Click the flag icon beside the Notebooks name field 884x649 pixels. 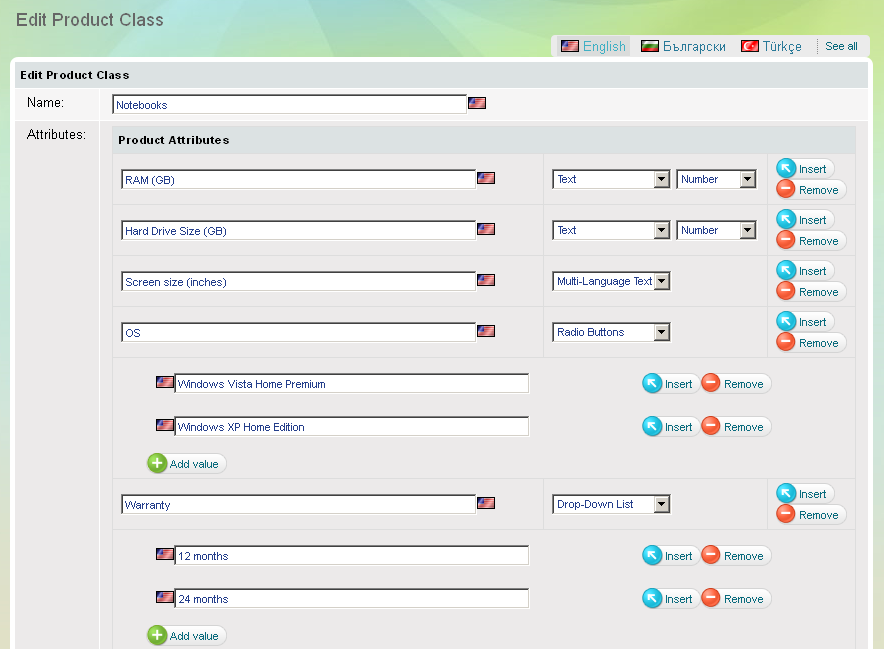(x=477, y=103)
